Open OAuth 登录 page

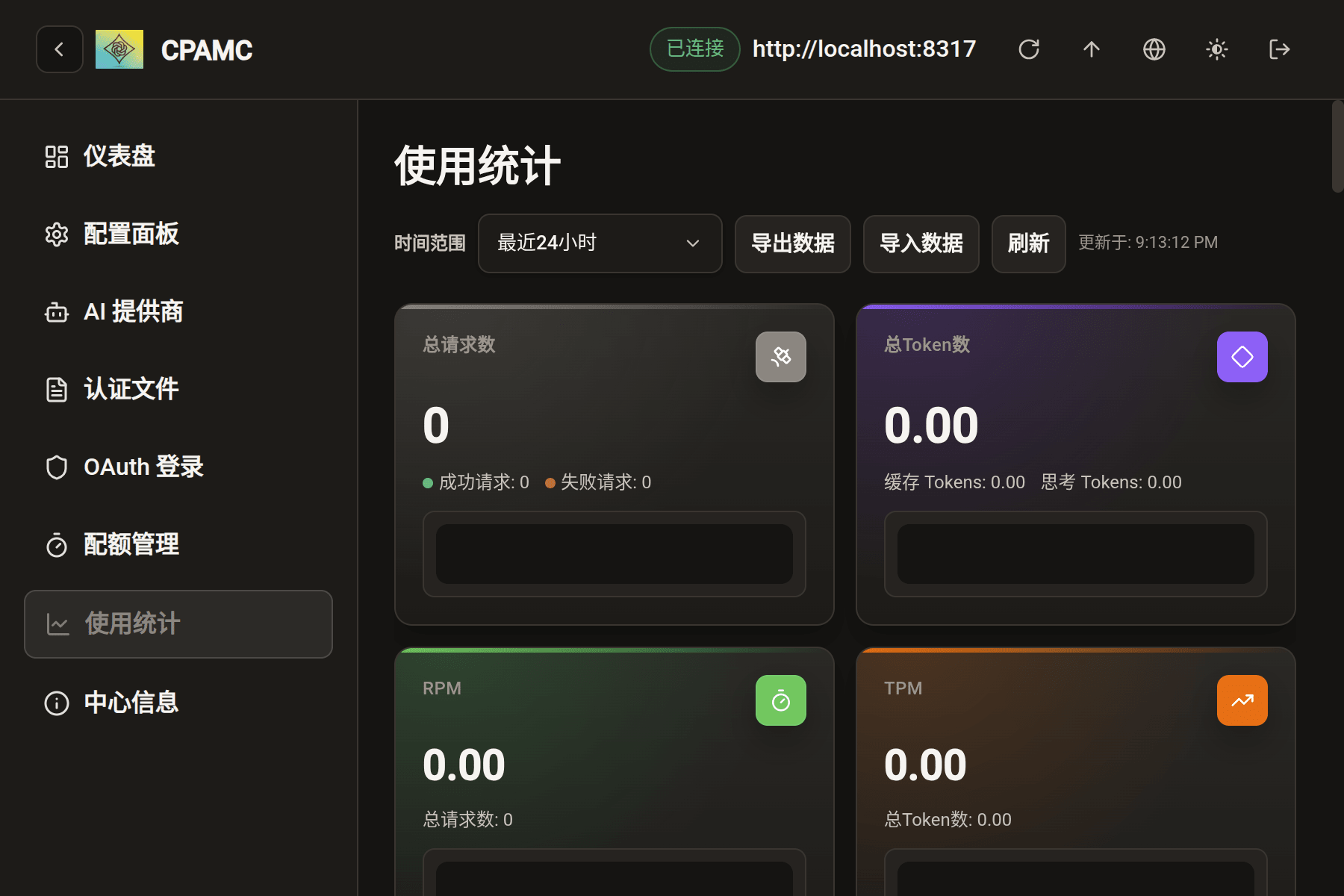178,467
